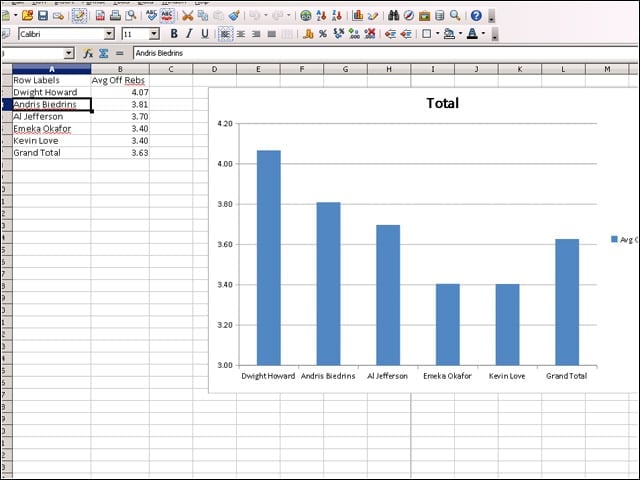Toggle Align Left
This screenshot has height=480, width=640.
(x=225, y=34)
